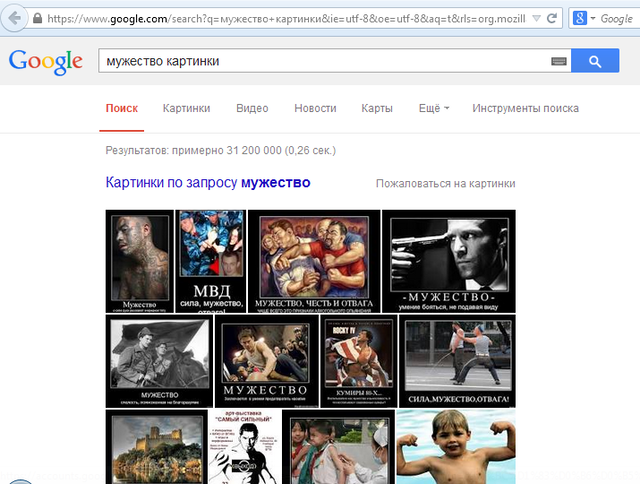This screenshot has width=640, height=484.
Task: Open the castle on hill thumbnail
Action: 156,447
